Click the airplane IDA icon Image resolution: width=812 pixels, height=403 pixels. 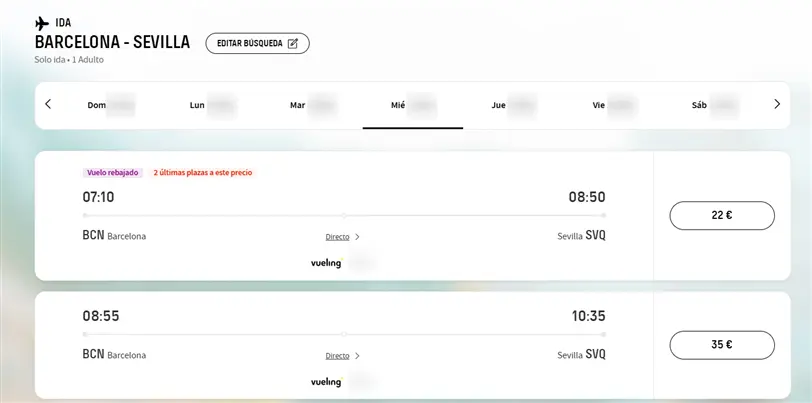pos(42,23)
